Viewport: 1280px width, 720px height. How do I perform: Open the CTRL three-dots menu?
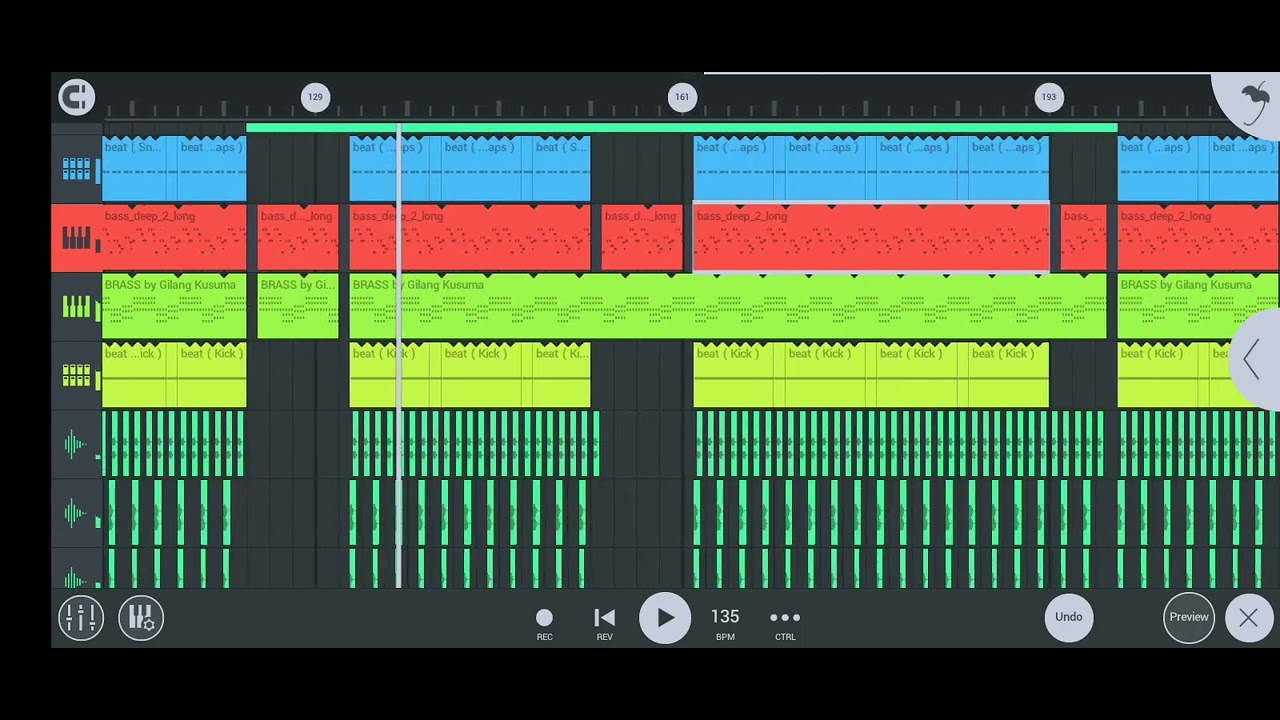785,624
